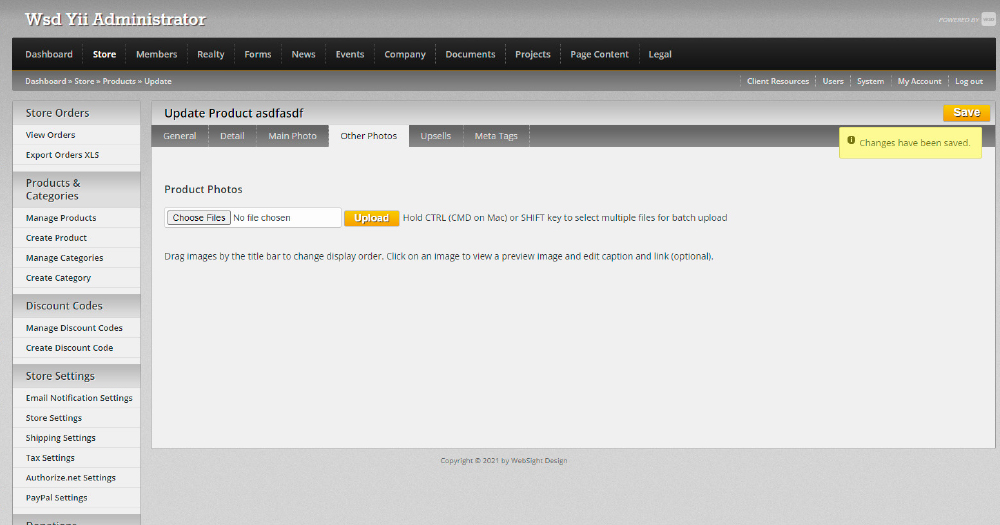1000x525 pixels.
Task: Open the Dashboard menu item
Action: [x=49, y=54]
